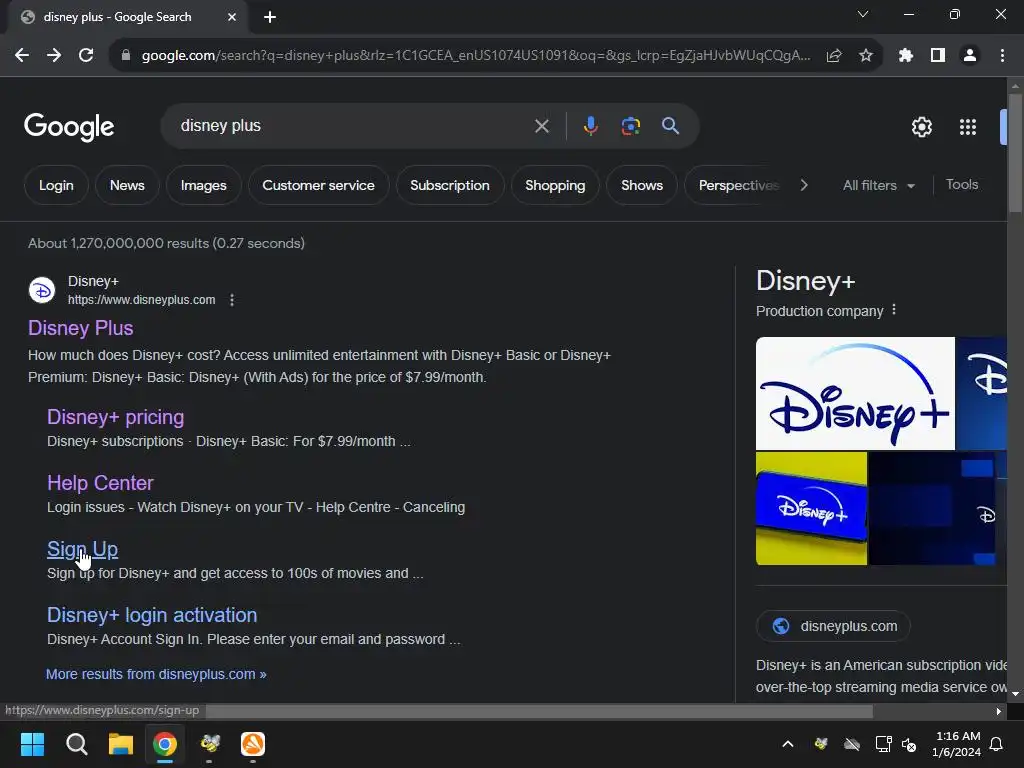
Task: Open the Disney Plus main result link
Action: coord(80,328)
